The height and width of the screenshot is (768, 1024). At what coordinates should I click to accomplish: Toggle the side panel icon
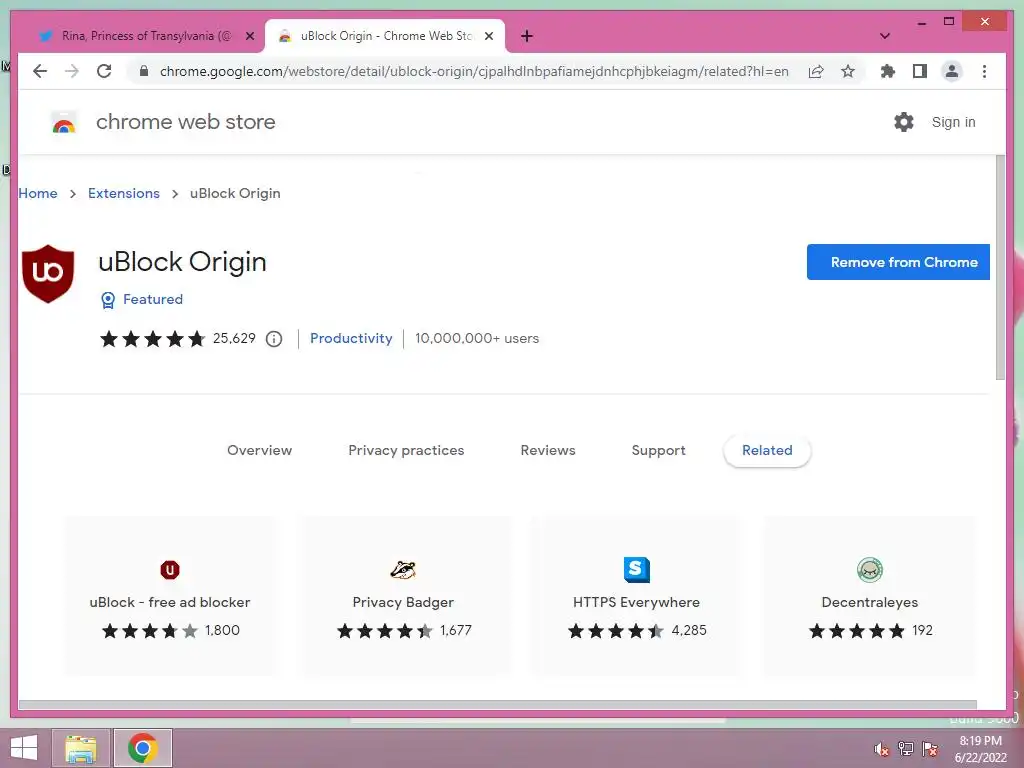920,71
